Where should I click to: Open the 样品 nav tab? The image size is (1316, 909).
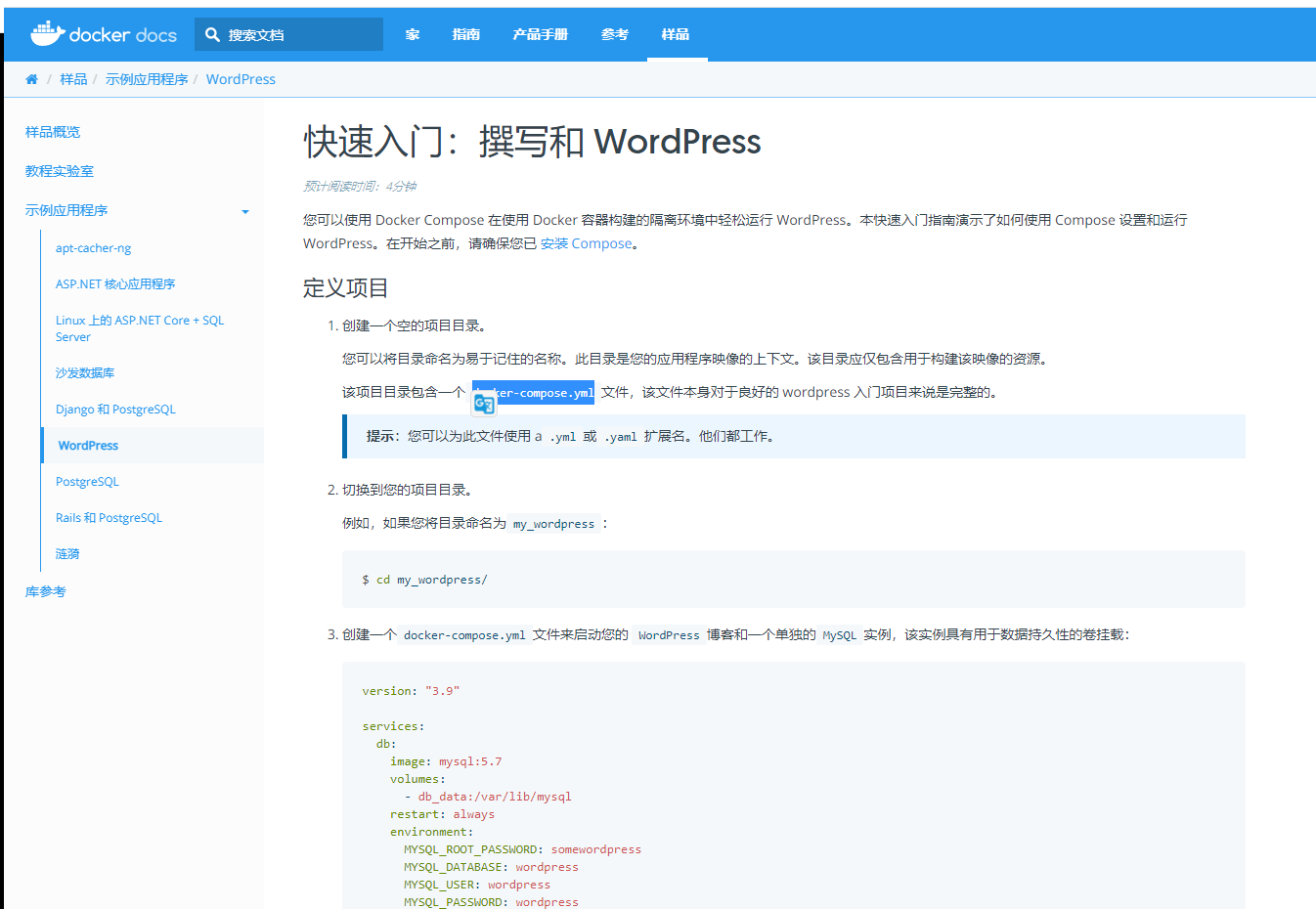pos(676,34)
